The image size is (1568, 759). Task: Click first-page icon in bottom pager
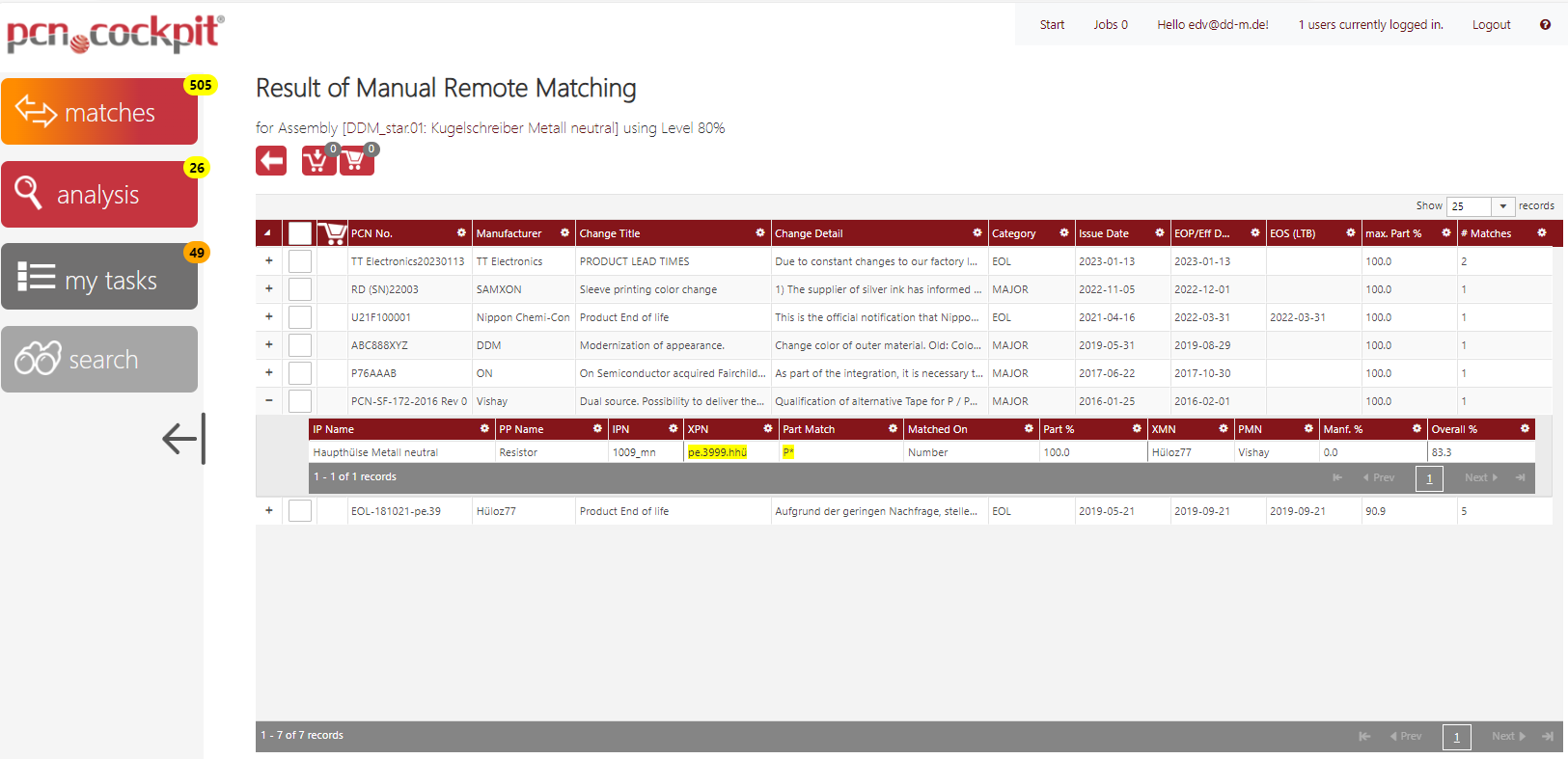point(1364,736)
